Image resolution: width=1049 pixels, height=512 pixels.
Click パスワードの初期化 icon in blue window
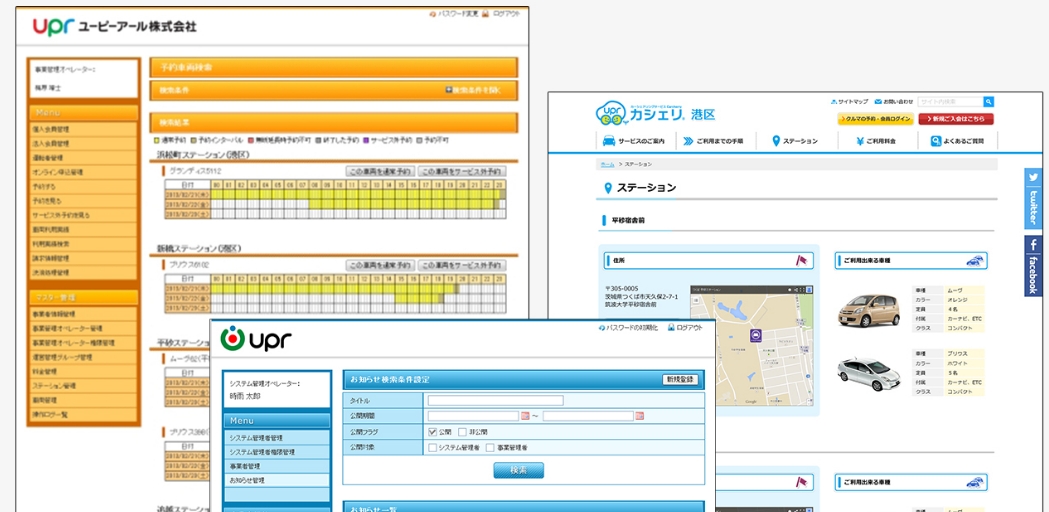tap(601, 328)
